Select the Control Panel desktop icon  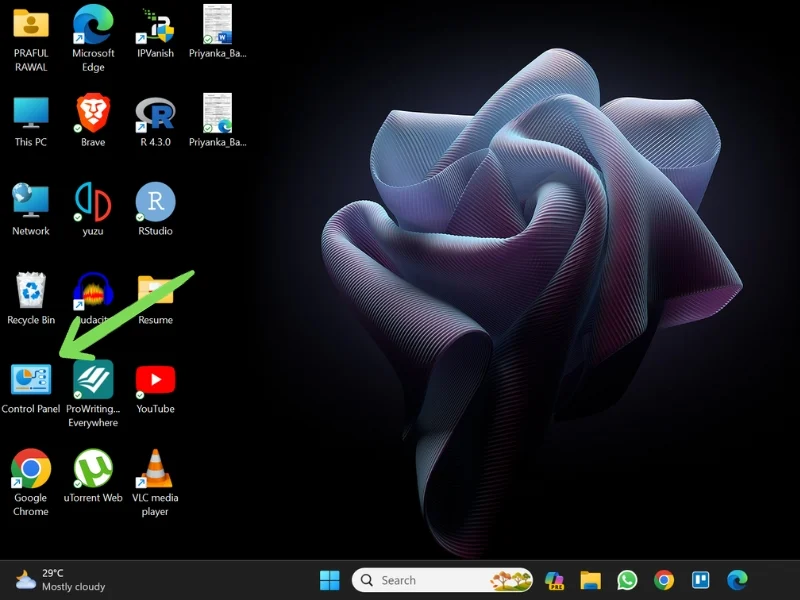click(31, 381)
